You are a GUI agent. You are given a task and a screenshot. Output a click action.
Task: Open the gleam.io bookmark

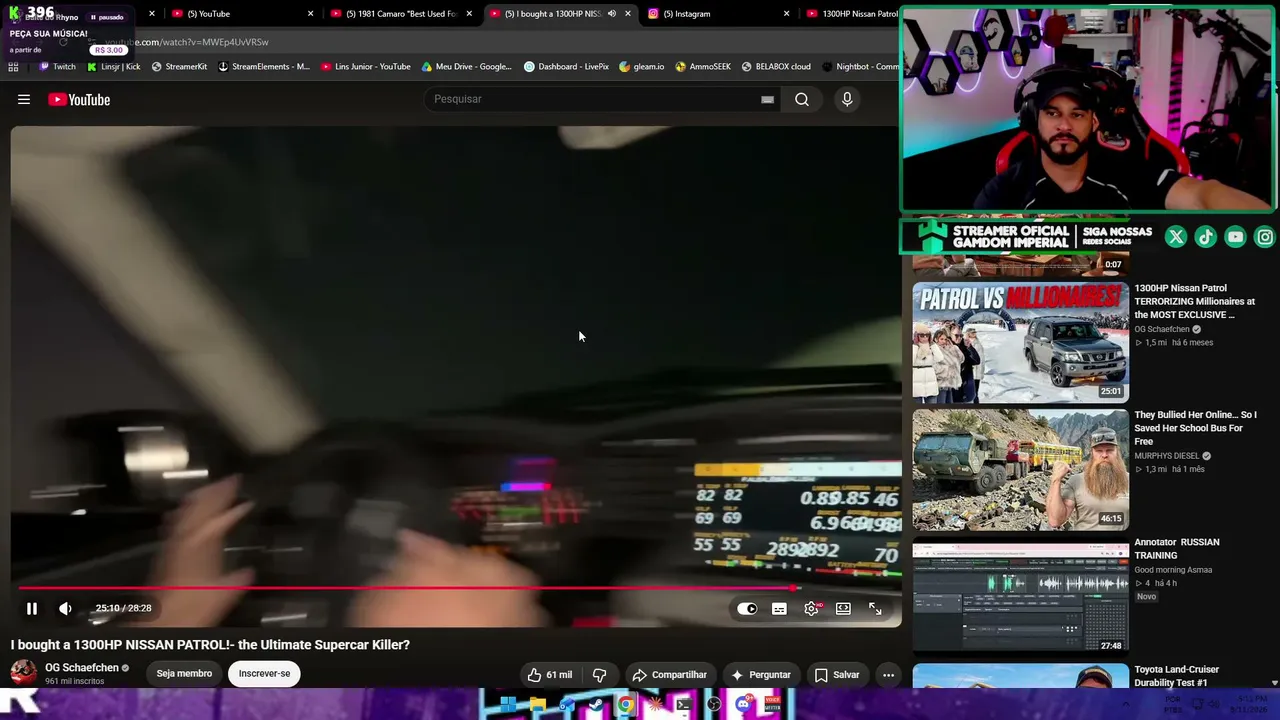pos(642,67)
